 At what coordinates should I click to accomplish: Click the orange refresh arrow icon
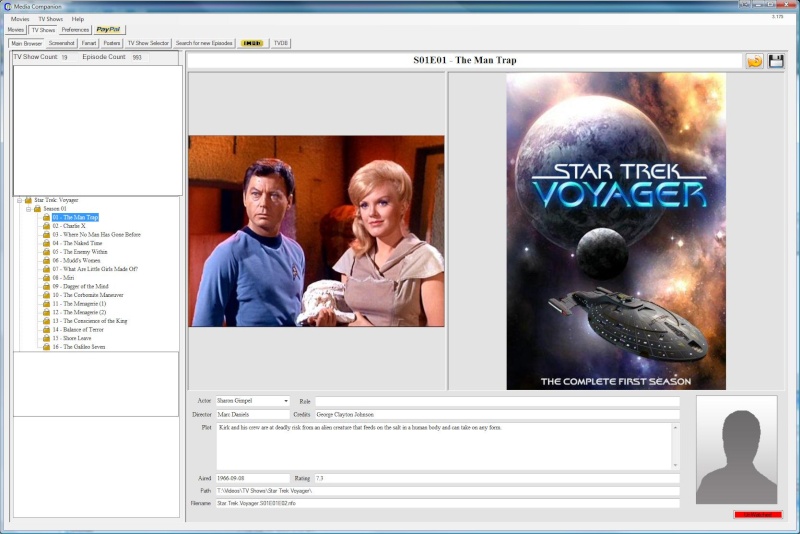(x=754, y=61)
